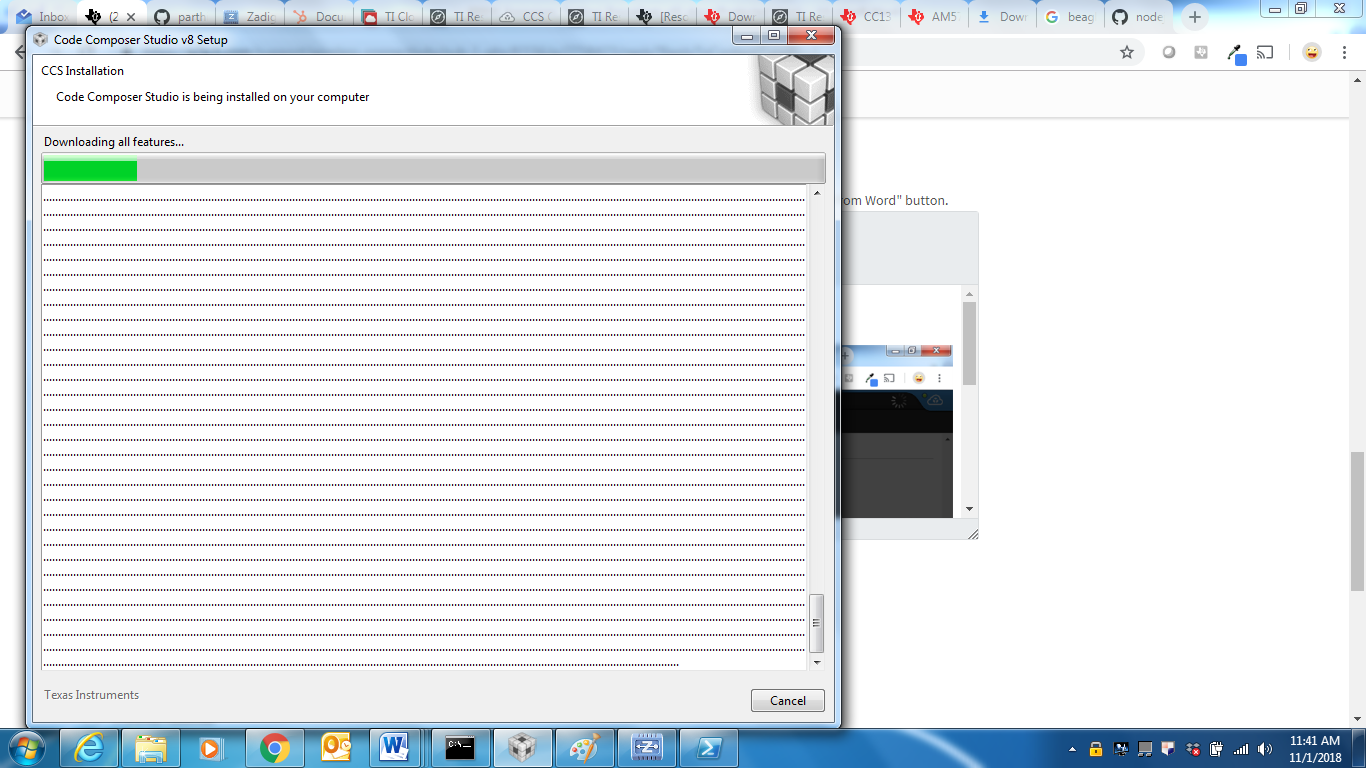Bookmark this page with the star icon

point(1127,52)
